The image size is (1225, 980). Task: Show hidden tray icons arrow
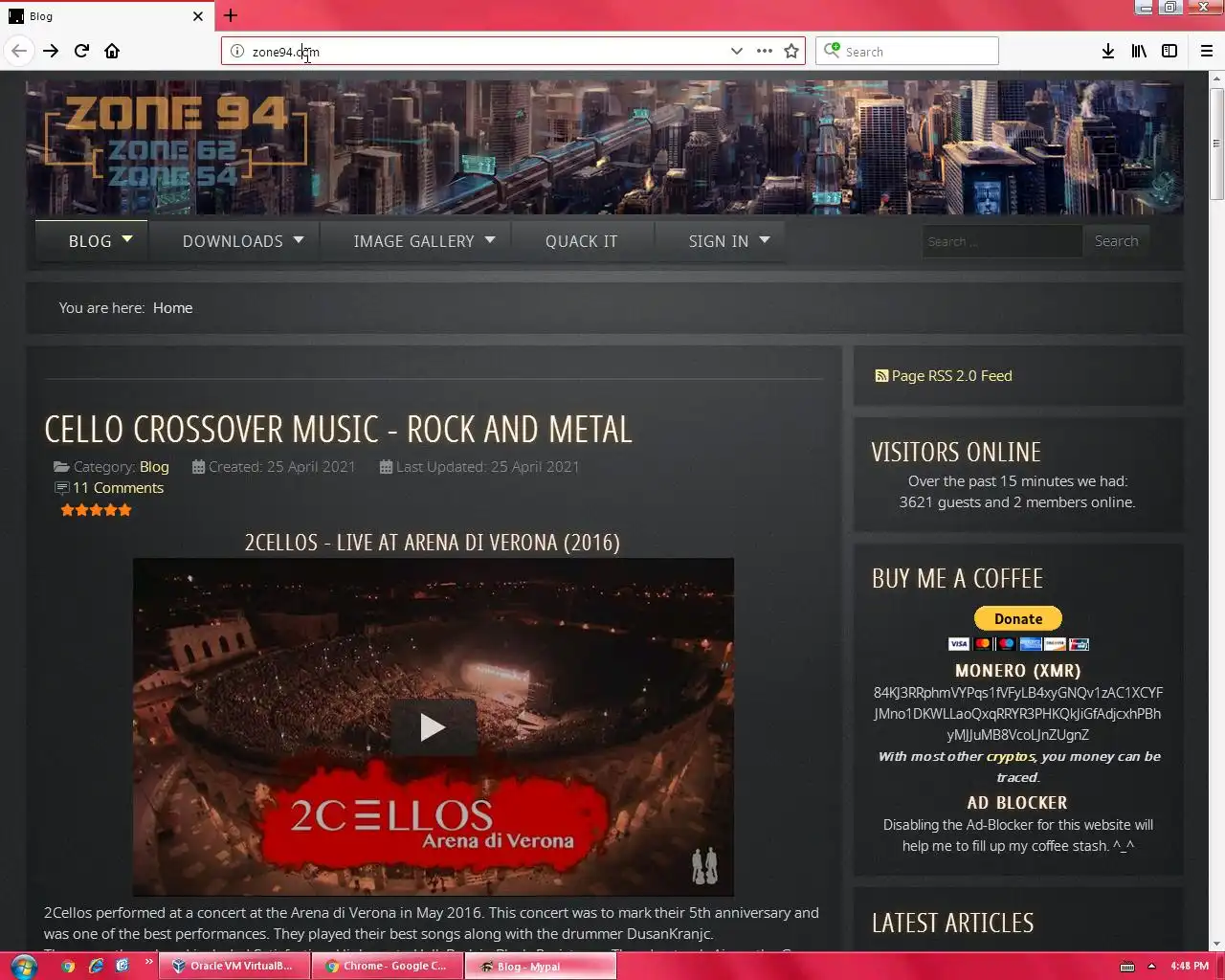1151,966
